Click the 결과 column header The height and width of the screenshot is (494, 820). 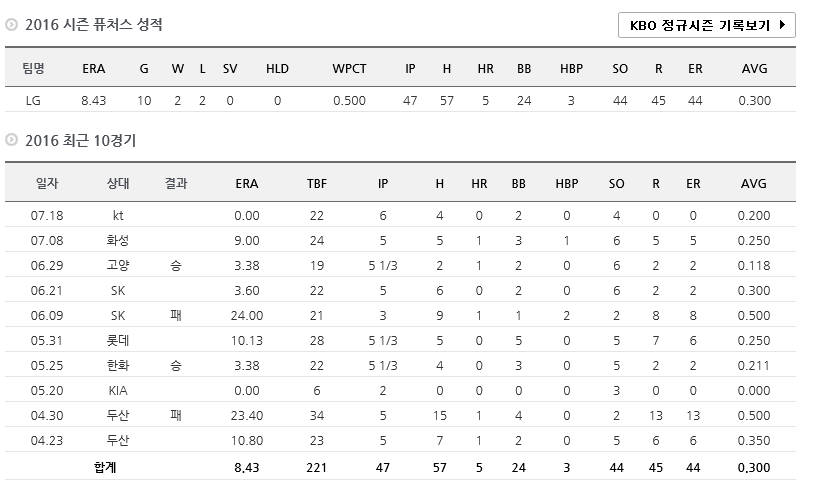(176, 184)
